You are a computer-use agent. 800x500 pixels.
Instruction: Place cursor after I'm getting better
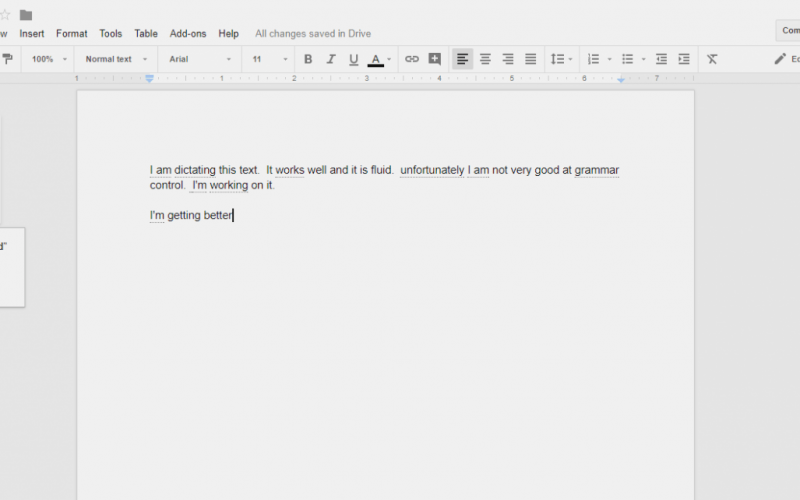[233, 215]
